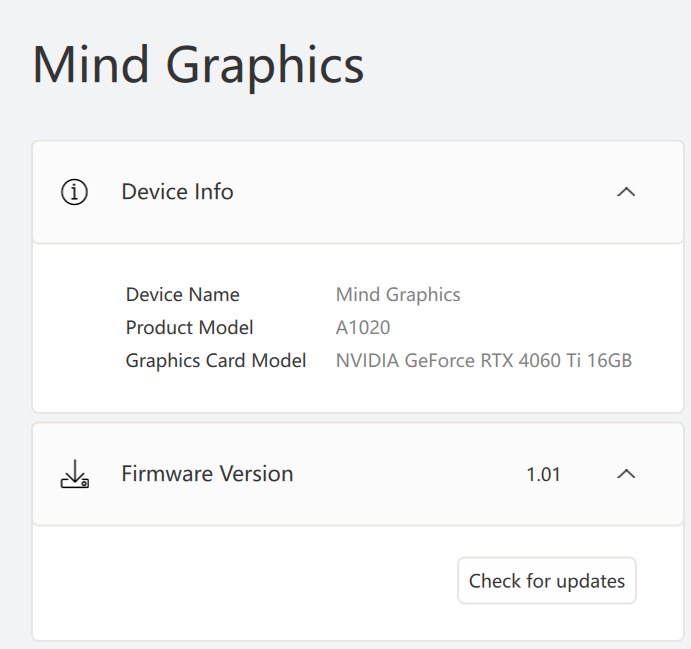Click the blank area right of page title

point(530,65)
